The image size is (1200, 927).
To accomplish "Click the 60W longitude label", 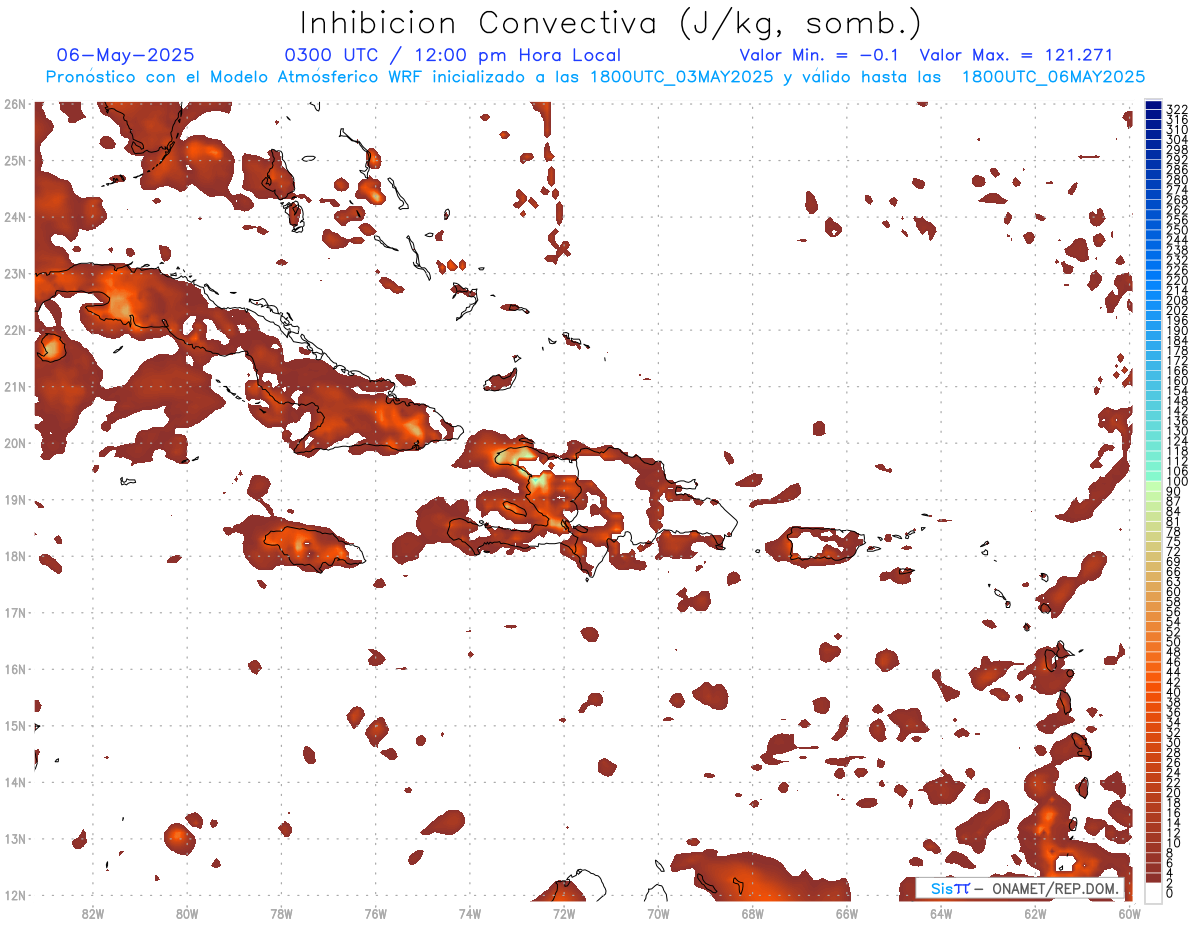I will (x=1130, y=913).
